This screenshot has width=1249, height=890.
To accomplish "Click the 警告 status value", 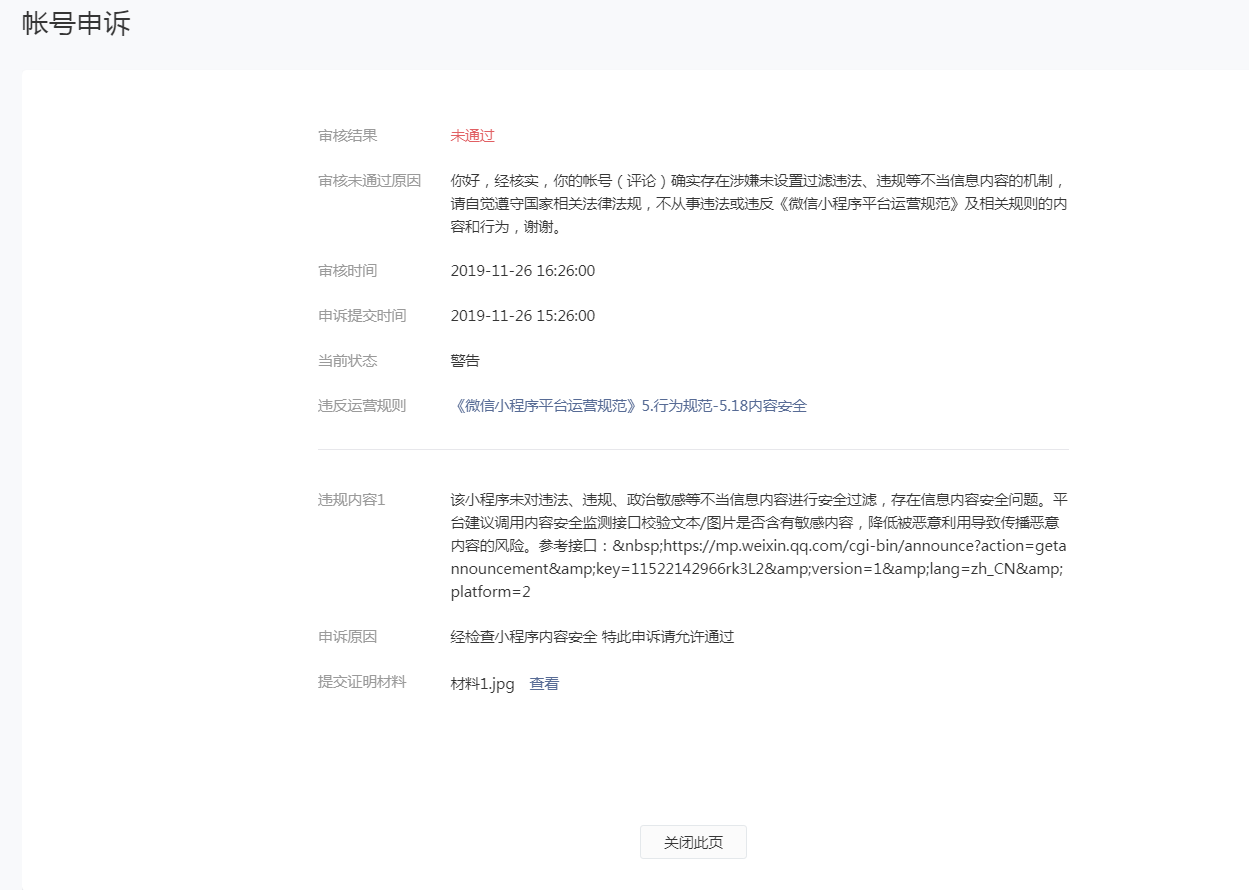I will coord(465,361).
